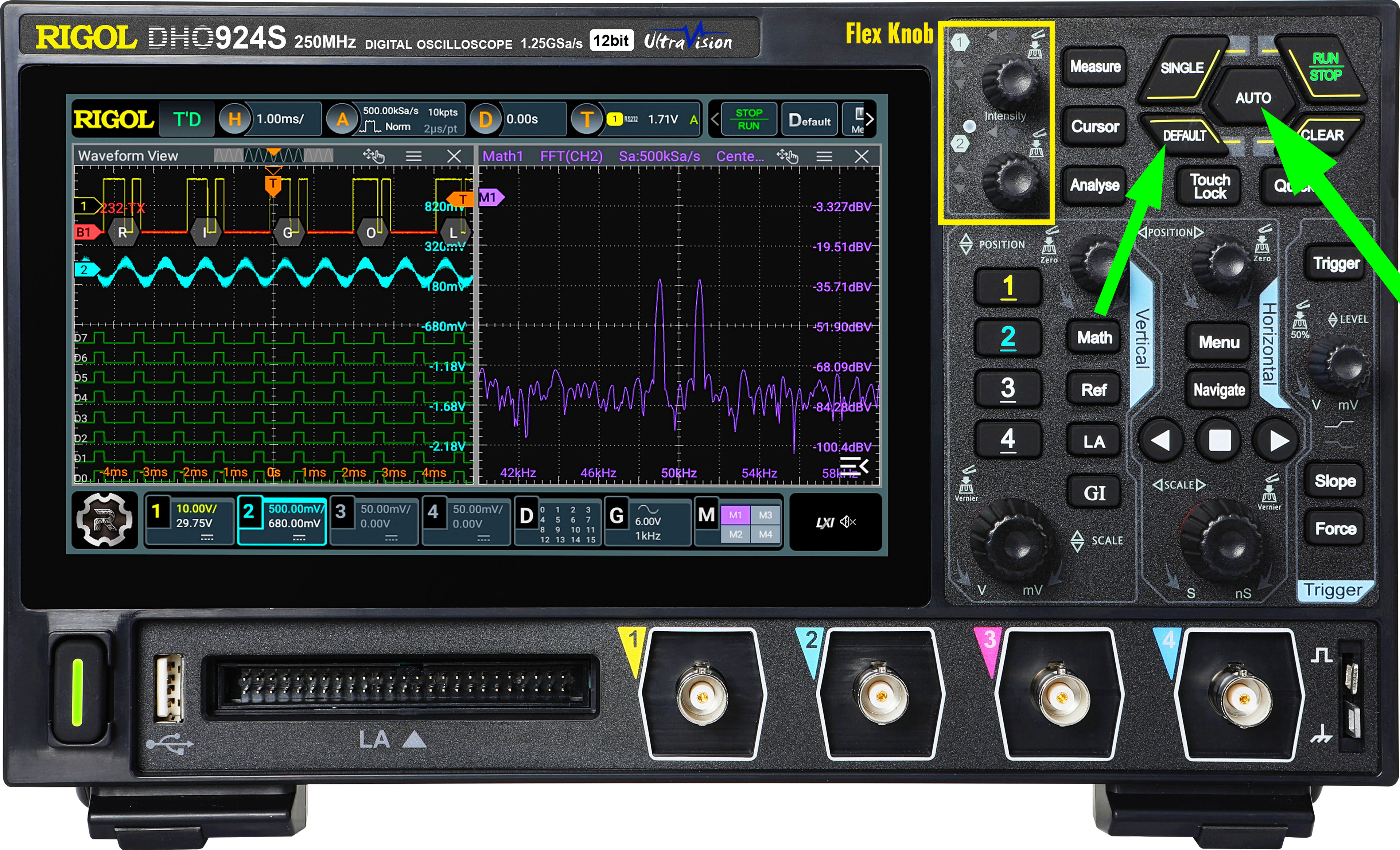The image size is (1400, 850).
Task: Tap the Waveform View move/touch icon
Action: coord(374,156)
